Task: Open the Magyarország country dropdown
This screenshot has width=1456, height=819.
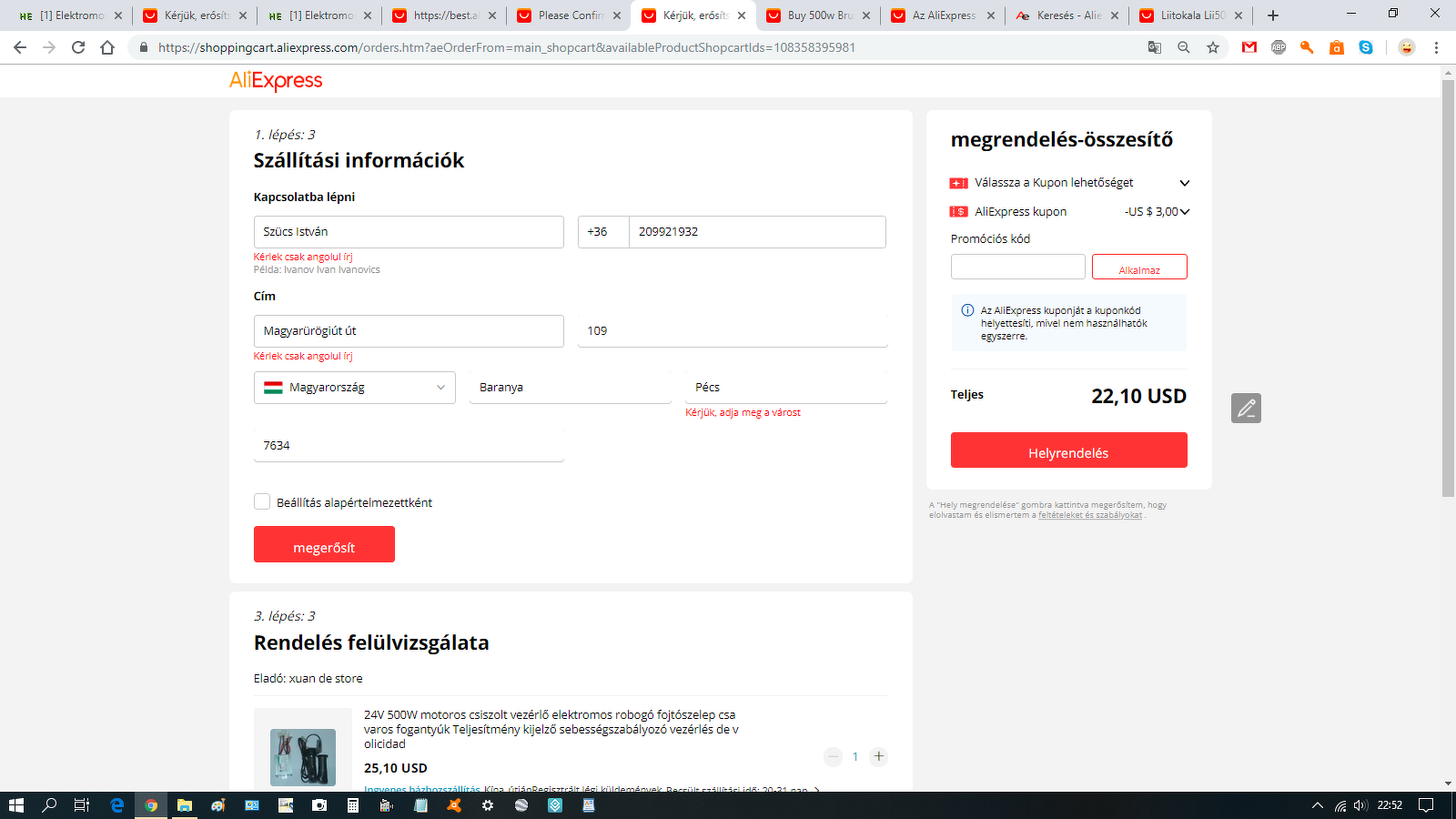Action: click(x=355, y=388)
